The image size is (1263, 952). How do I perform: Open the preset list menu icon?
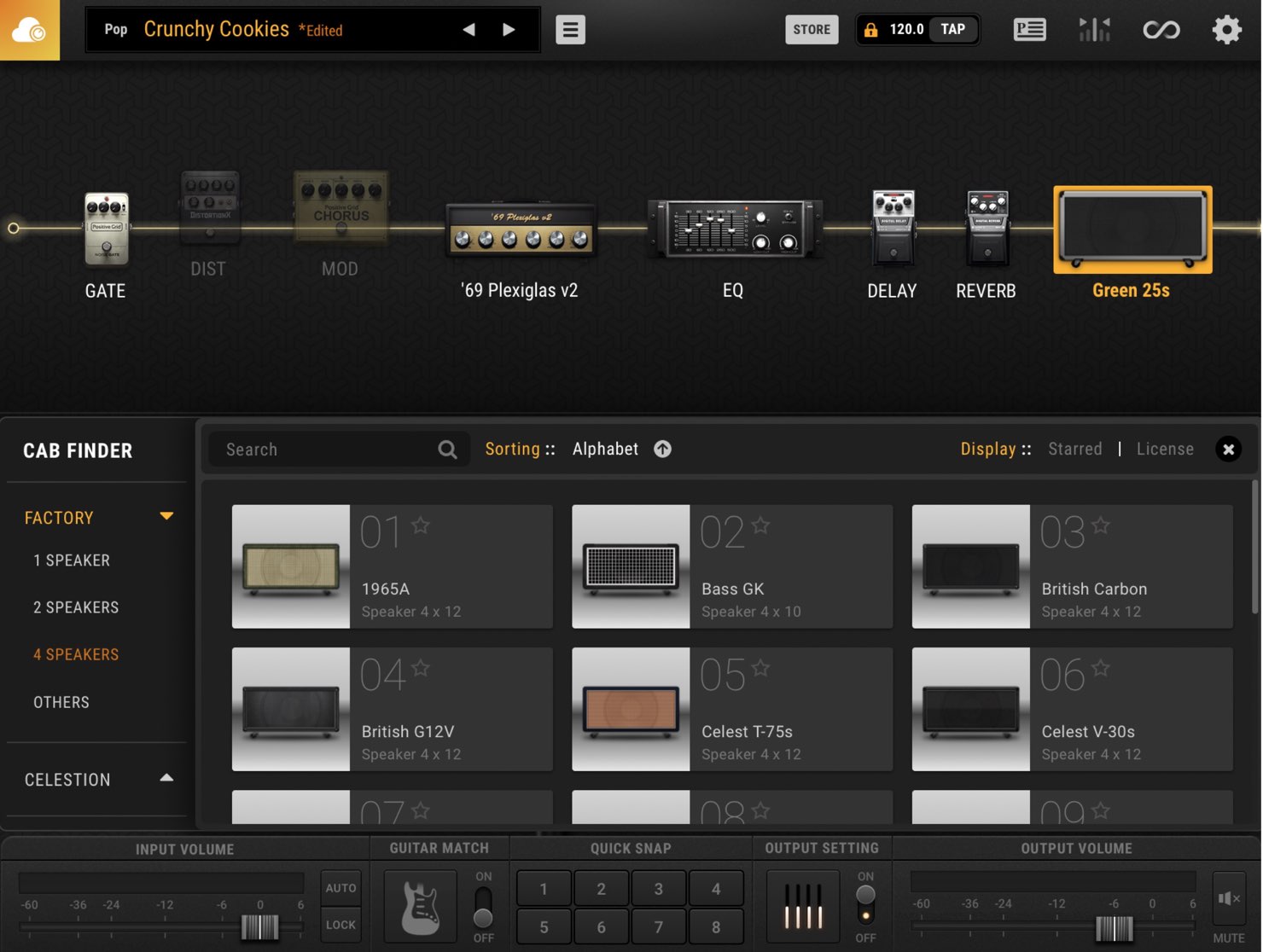570,30
